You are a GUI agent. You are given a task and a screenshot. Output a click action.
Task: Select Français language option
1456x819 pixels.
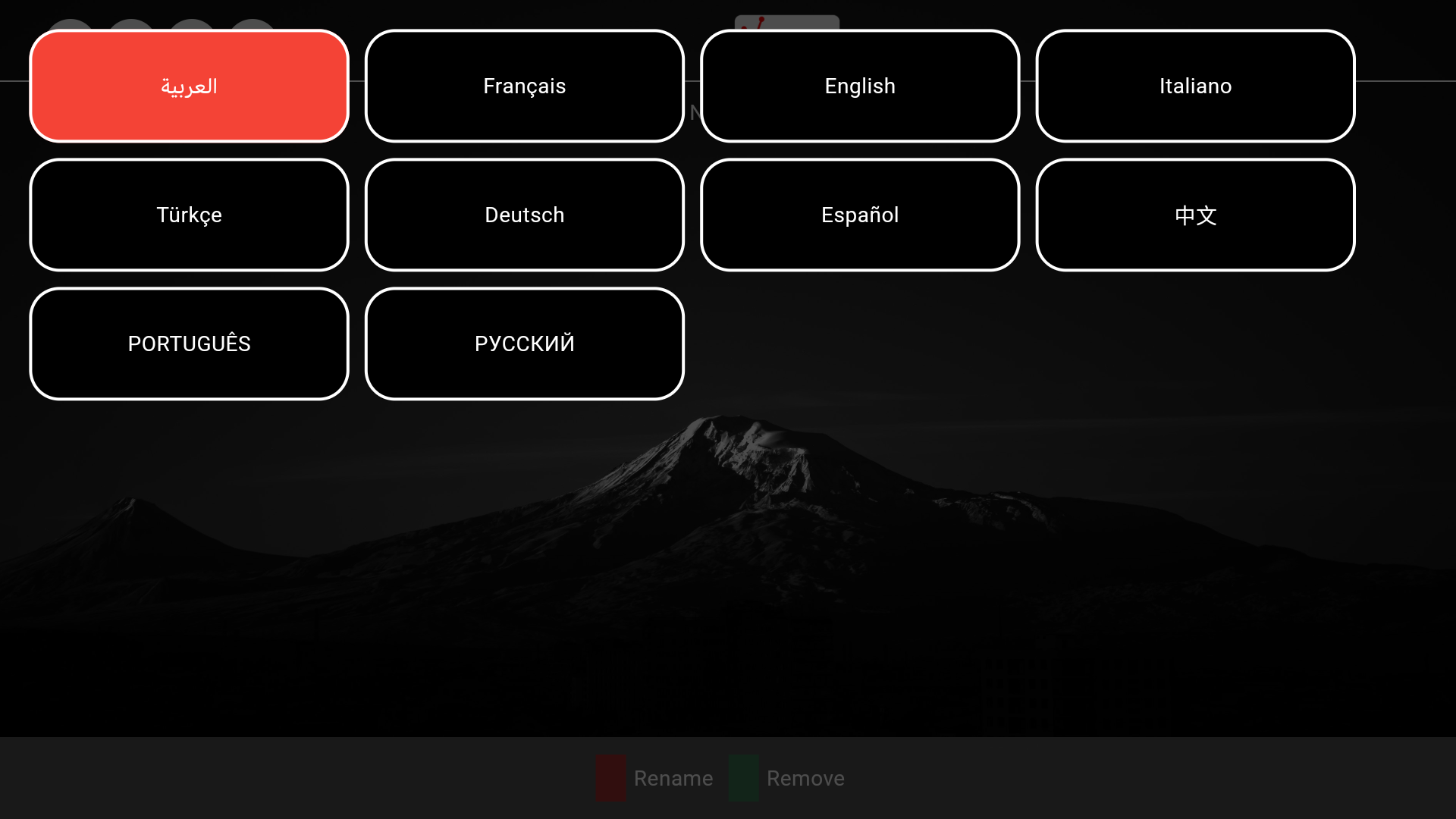(x=524, y=86)
